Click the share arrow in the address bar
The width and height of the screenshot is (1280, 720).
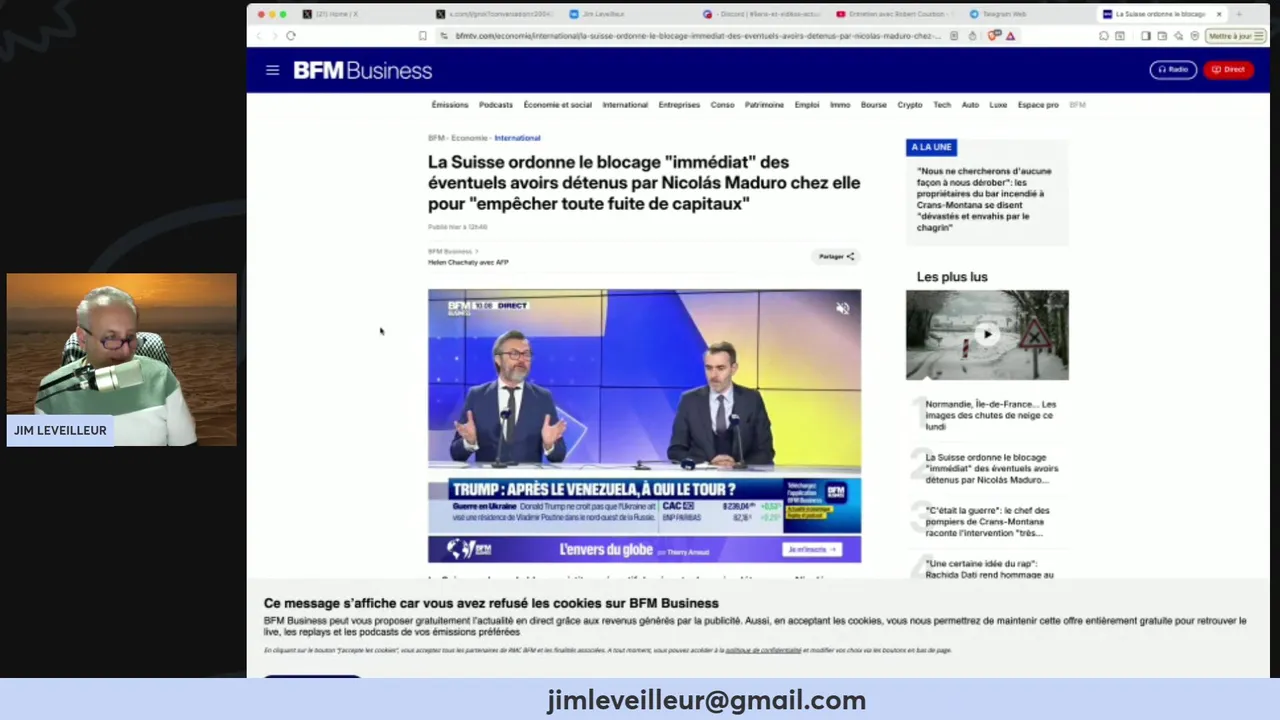pyautogui.click(x=972, y=36)
